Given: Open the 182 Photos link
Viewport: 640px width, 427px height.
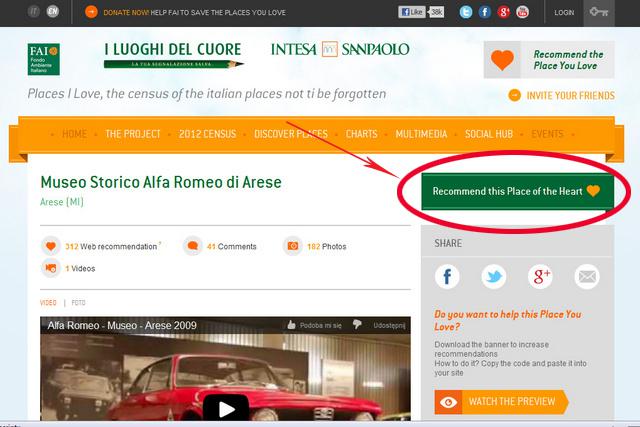Looking at the screenshot, I should (x=327, y=247).
